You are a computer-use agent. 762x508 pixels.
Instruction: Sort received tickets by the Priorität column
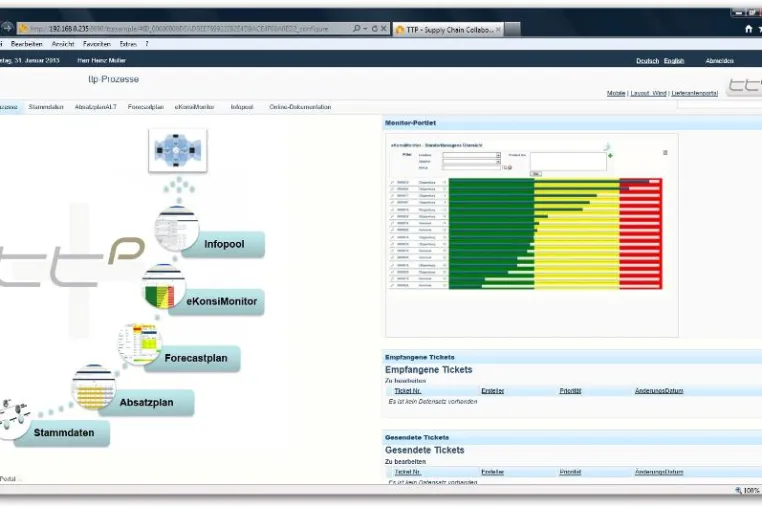click(x=570, y=391)
